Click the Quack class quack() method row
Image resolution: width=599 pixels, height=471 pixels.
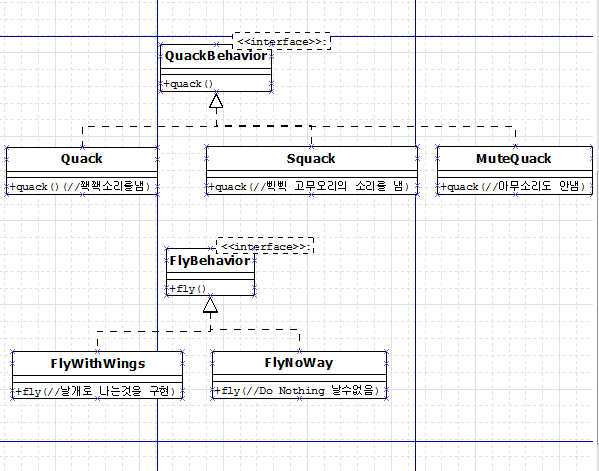82,186
